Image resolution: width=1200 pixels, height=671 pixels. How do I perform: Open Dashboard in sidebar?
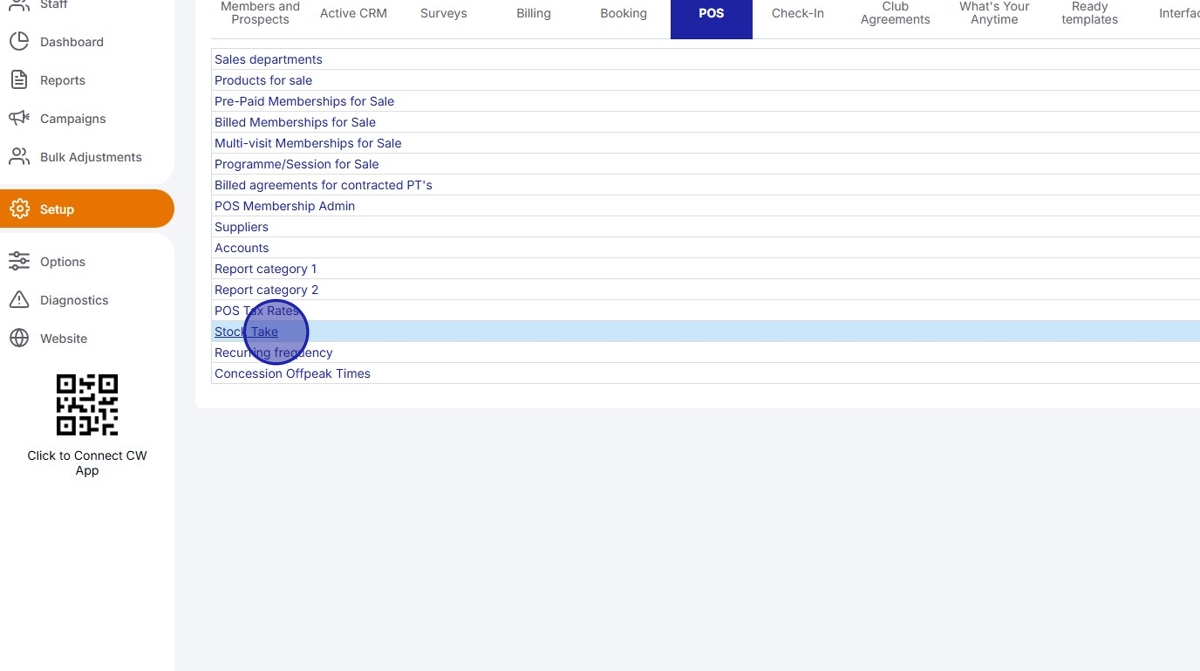pos(72,42)
